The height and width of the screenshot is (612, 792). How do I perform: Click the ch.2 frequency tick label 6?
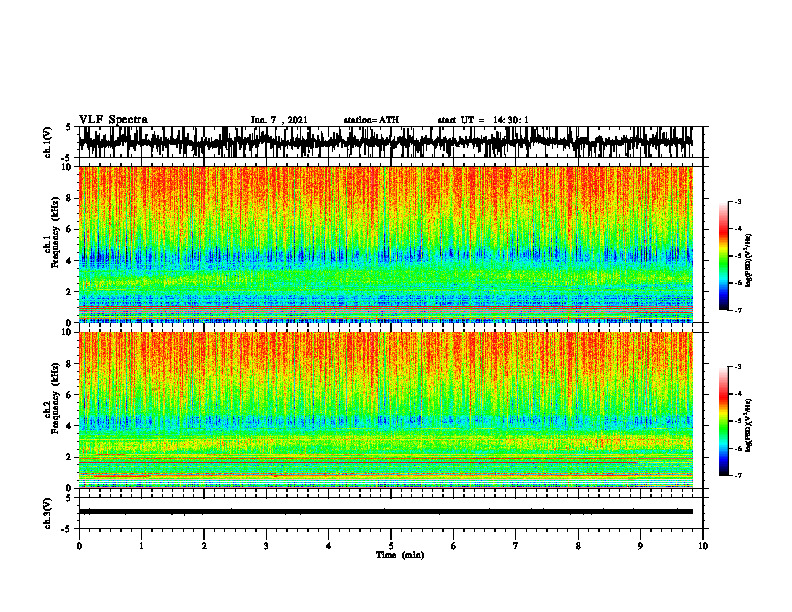point(70,395)
